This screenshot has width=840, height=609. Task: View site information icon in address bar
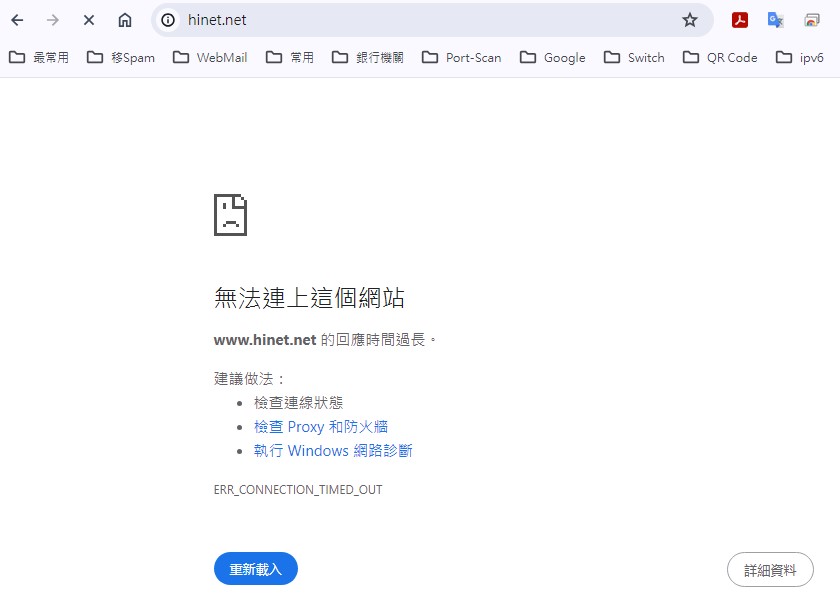point(169,20)
